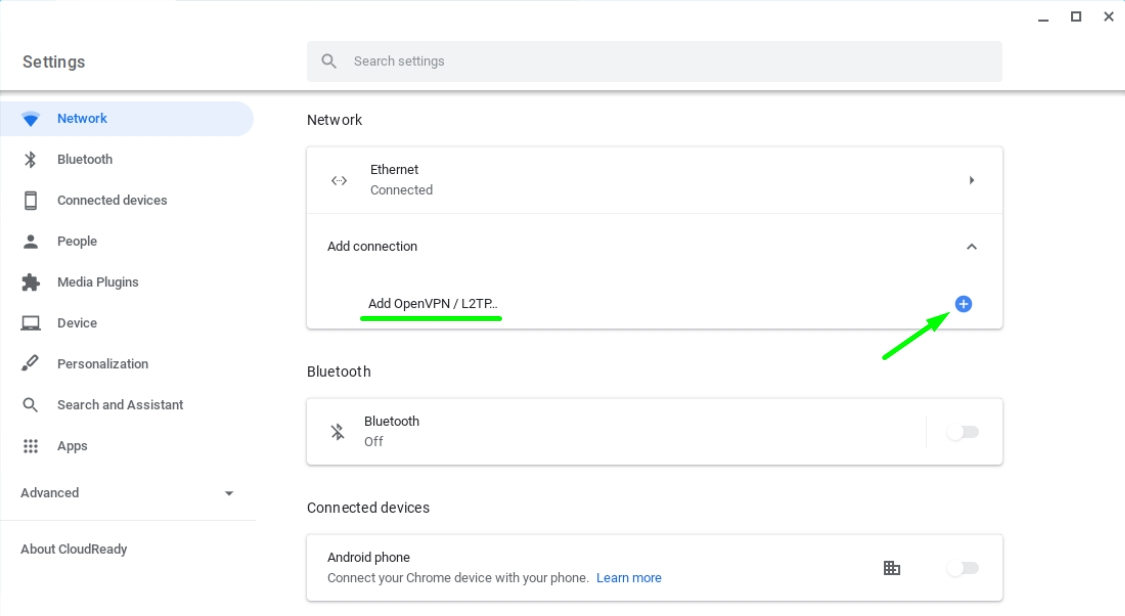
Task: Open the People settings section
Action: pos(126,241)
